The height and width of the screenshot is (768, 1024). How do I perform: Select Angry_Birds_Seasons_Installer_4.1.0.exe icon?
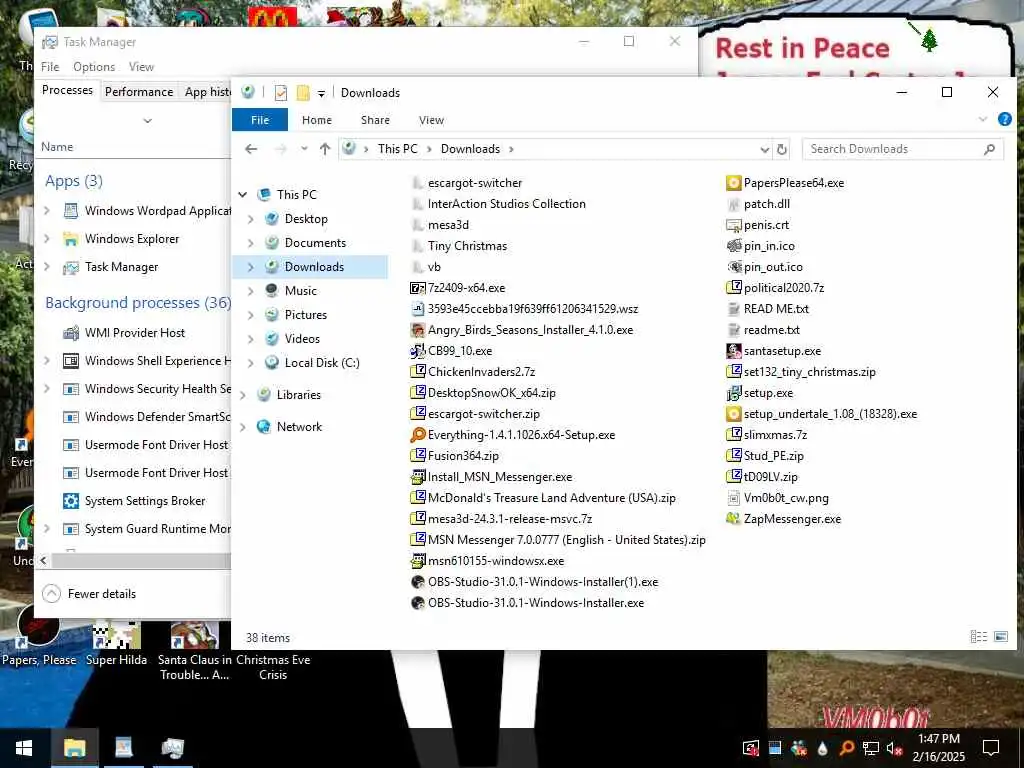tap(417, 330)
